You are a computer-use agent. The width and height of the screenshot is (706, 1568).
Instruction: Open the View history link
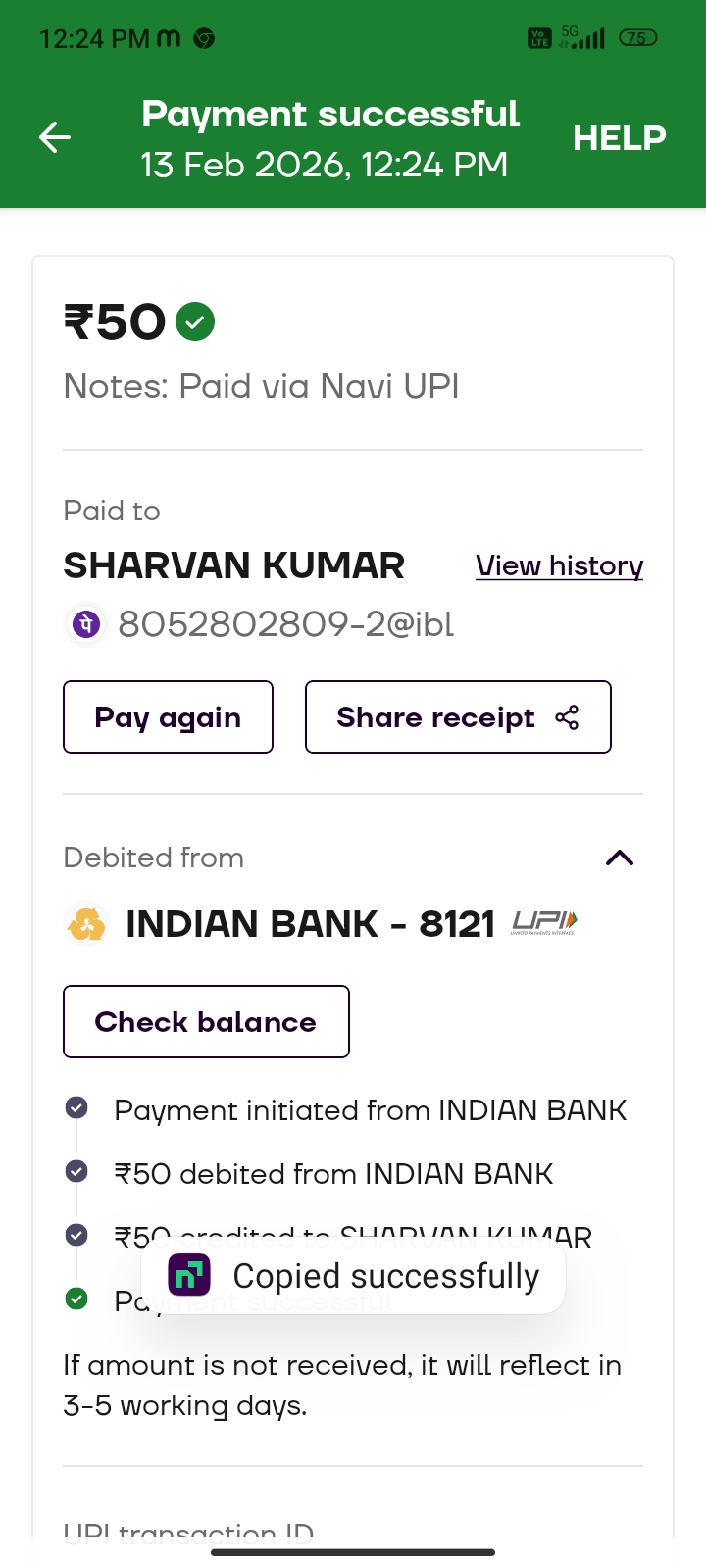click(559, 566)
